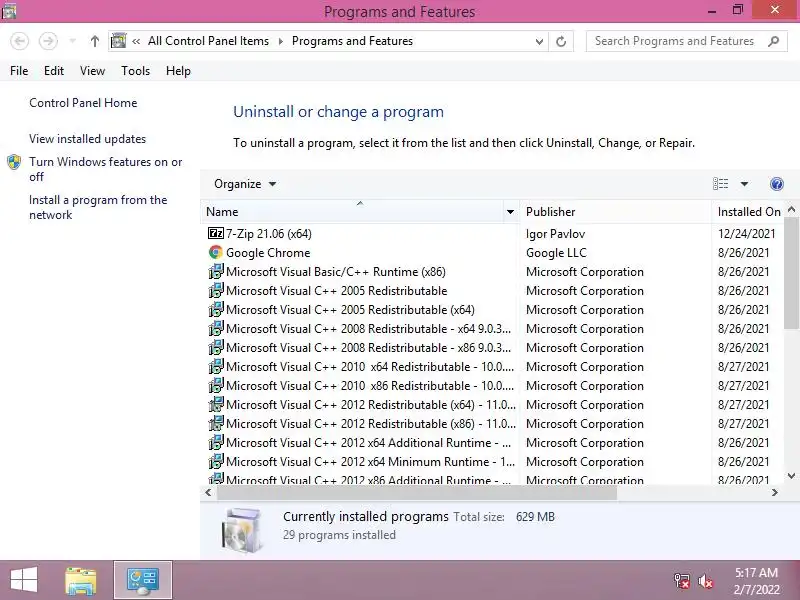Open the More view options arrow

coord(744,184)
